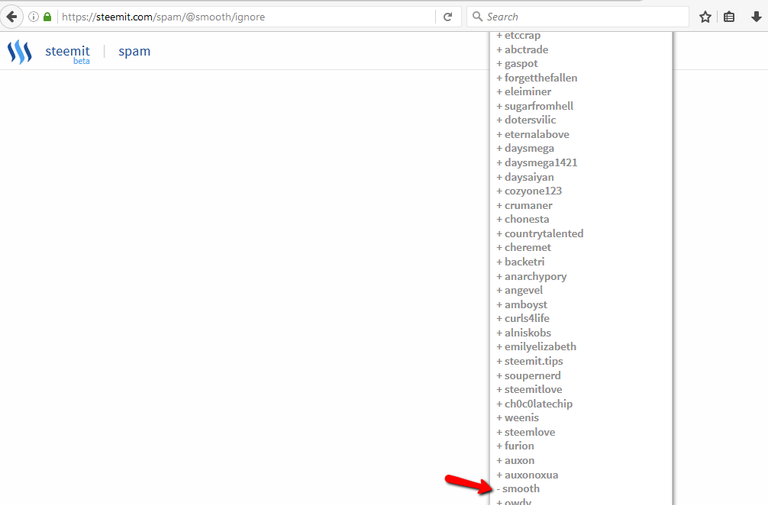Choose the auxon row, not auxonoxua

(x=515, y=461)
